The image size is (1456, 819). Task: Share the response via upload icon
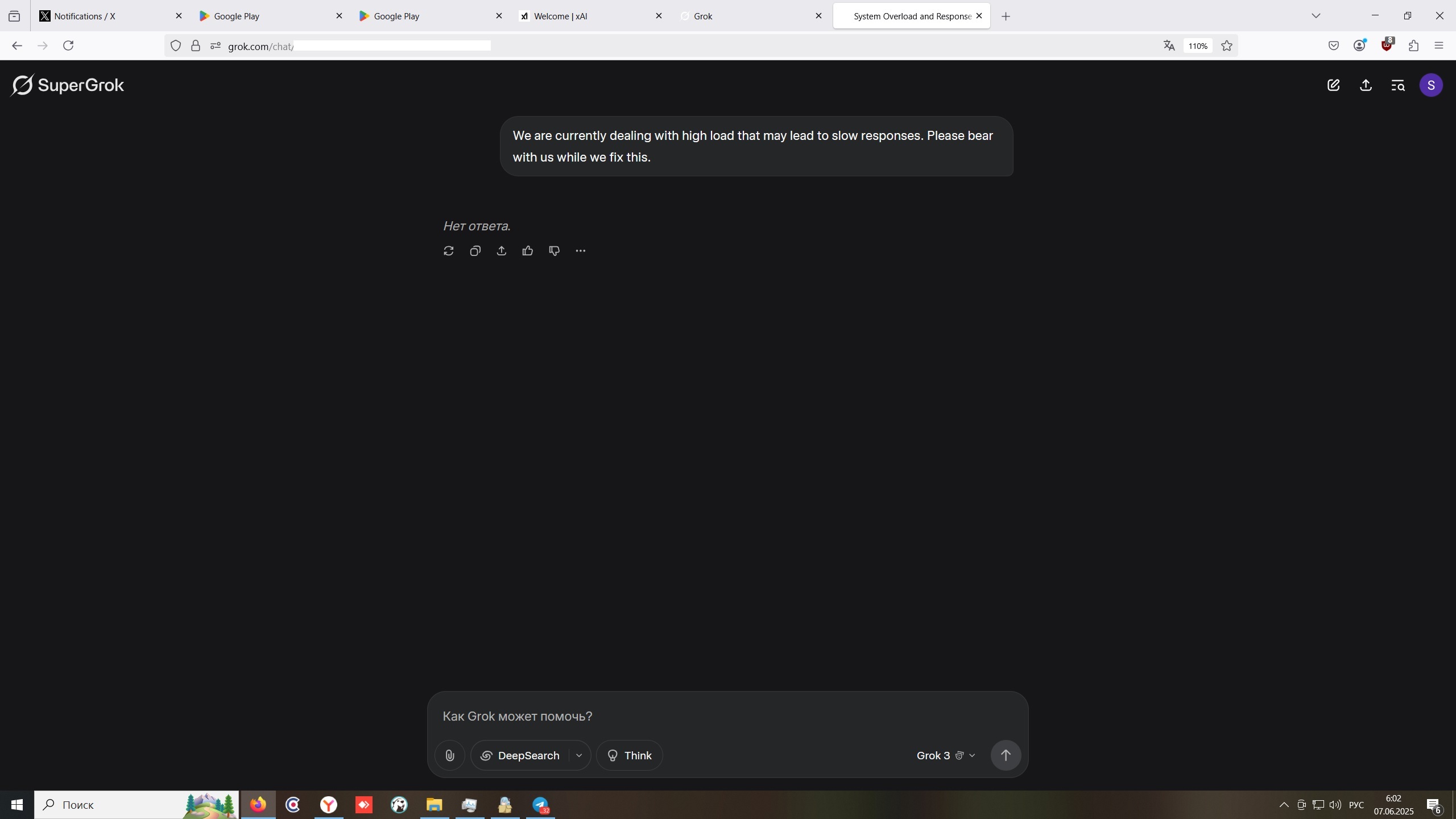(x=501, y=251)
